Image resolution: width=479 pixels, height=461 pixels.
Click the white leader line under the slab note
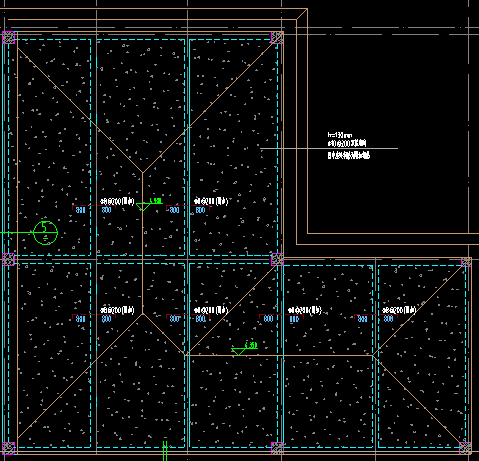click(329, 148)
